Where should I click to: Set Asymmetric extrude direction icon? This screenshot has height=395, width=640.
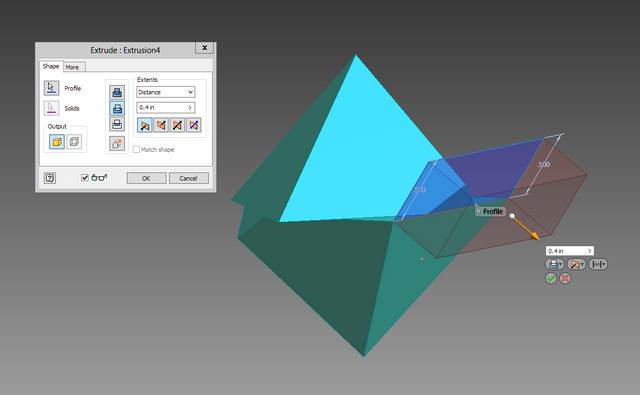(193, 125)
